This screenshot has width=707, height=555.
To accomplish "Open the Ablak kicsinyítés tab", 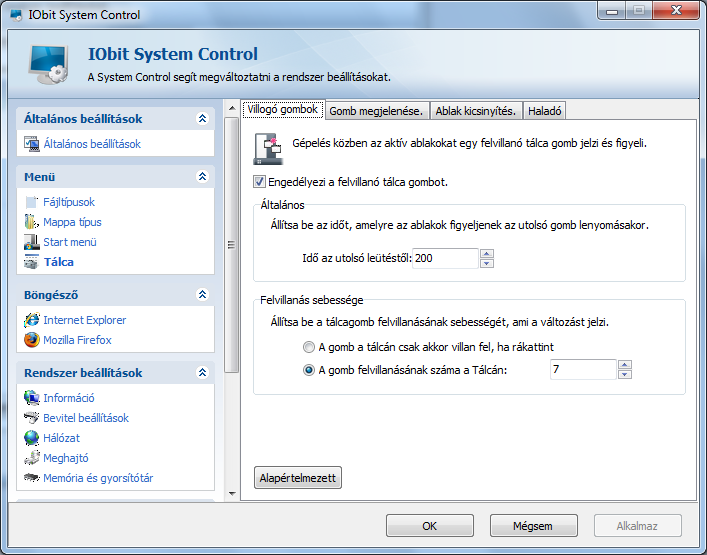I will point(476,111).
